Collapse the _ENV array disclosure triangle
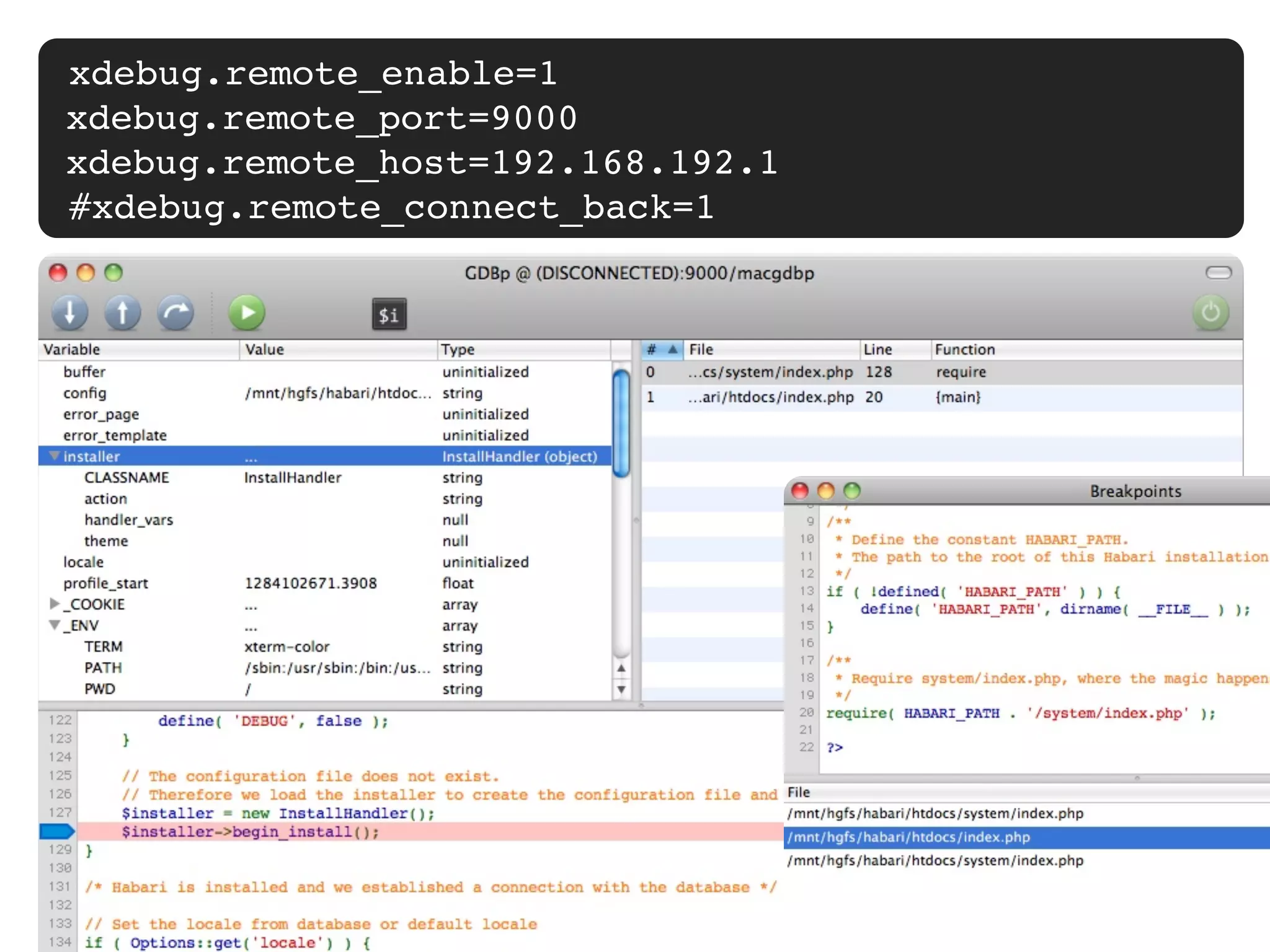Viewport: 1270px width, 952px height. [x=55, y=625]
